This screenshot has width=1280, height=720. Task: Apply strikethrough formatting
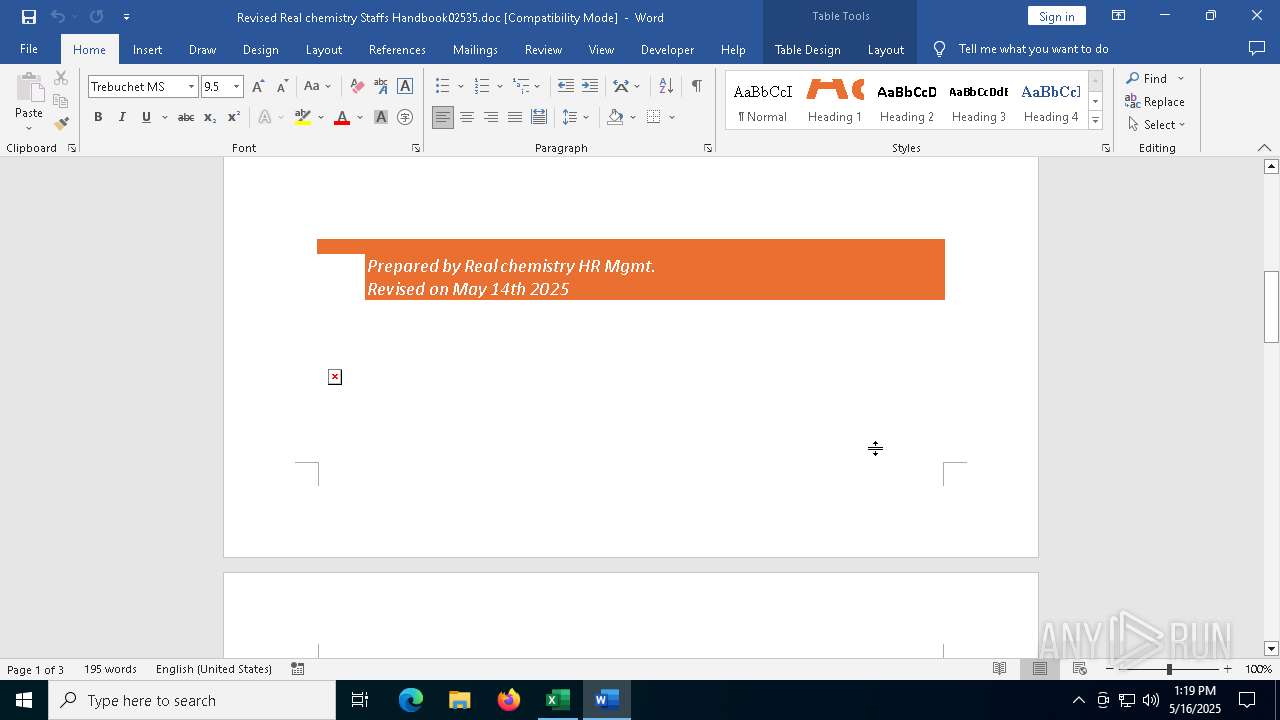[x=186, y=117]
